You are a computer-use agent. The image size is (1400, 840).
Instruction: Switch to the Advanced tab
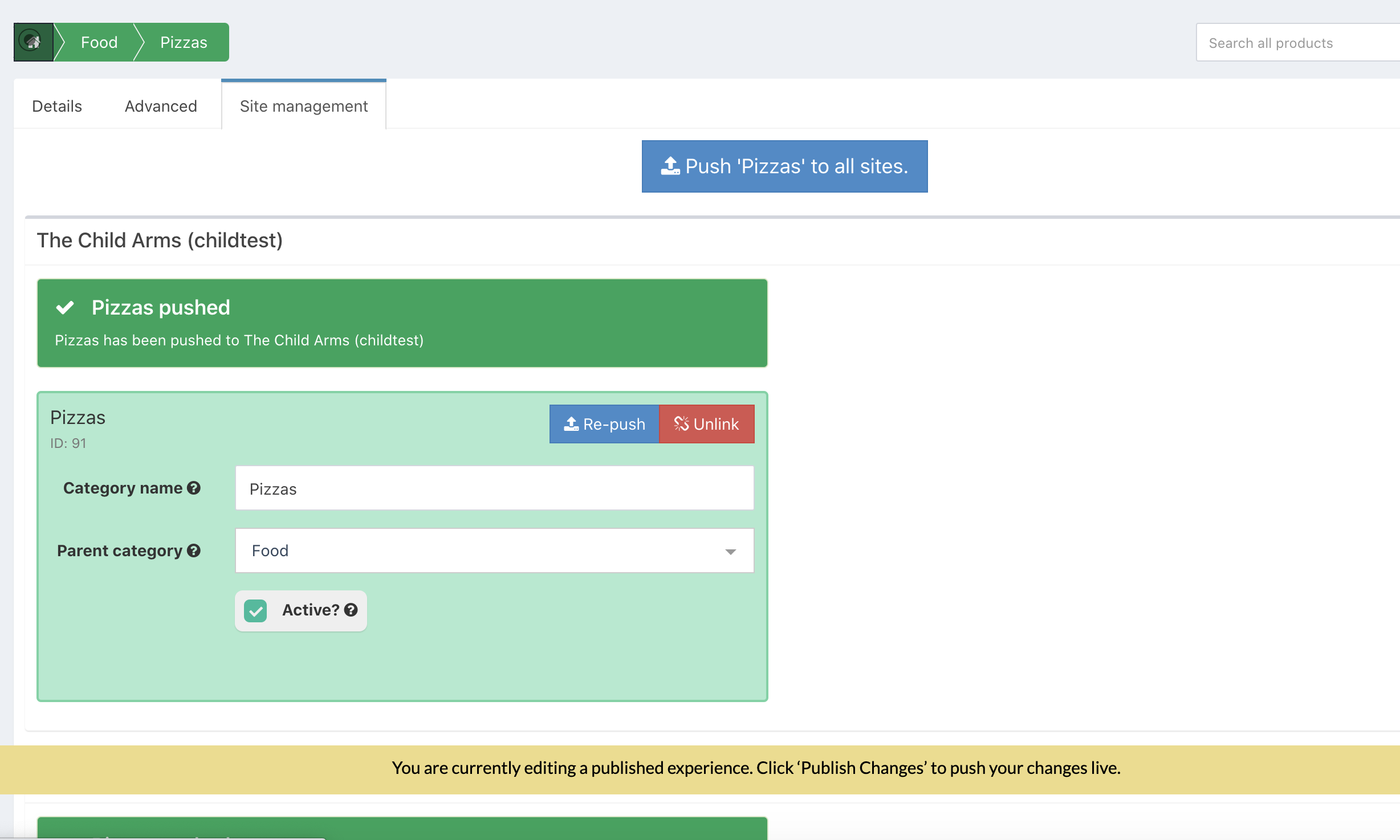pyautogui.click(x=161, y=106)
